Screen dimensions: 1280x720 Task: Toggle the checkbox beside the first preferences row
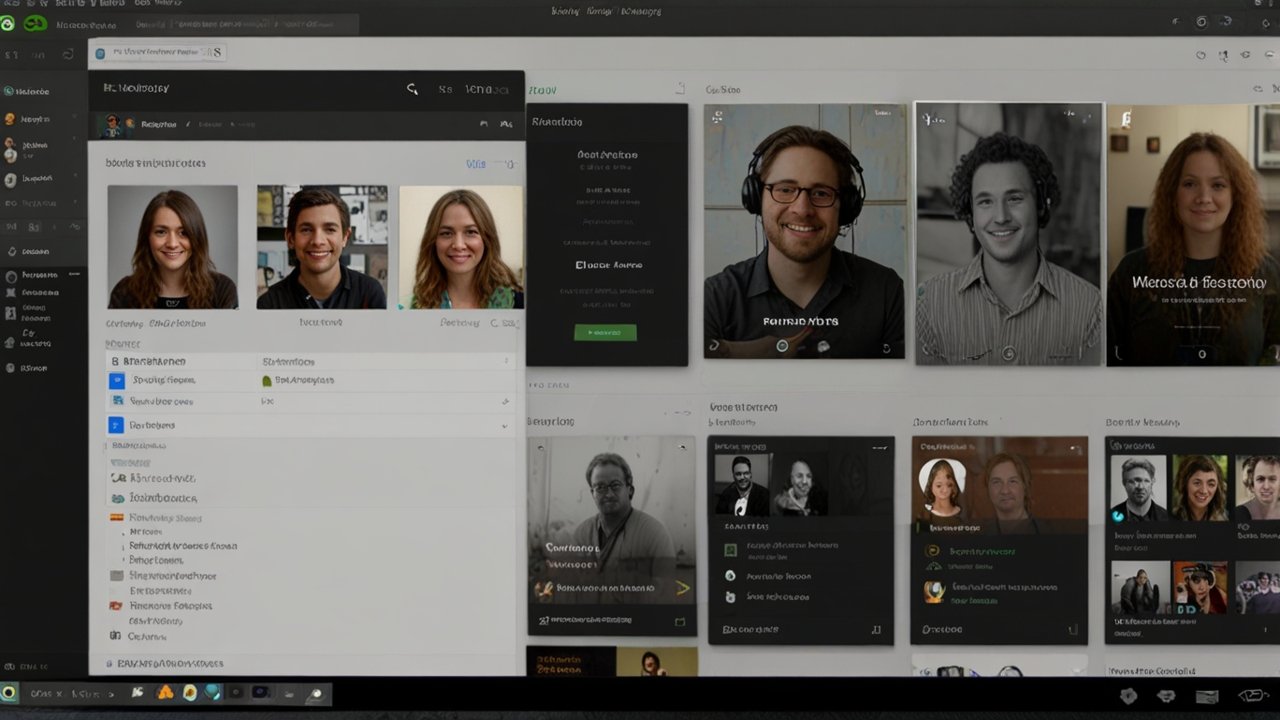coord(113,361)
